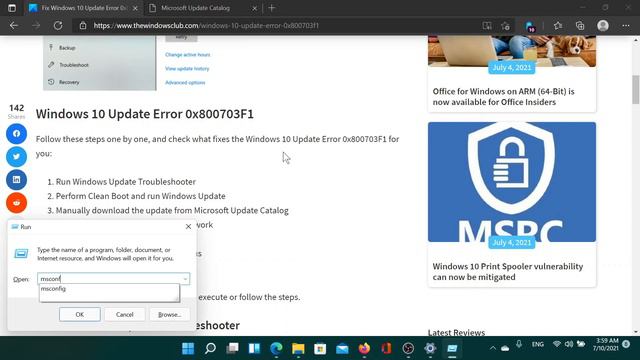Click Cancel in the Run dialog
Screen dimensions: 640x360
pyautogui.click(x=124, y=314)
